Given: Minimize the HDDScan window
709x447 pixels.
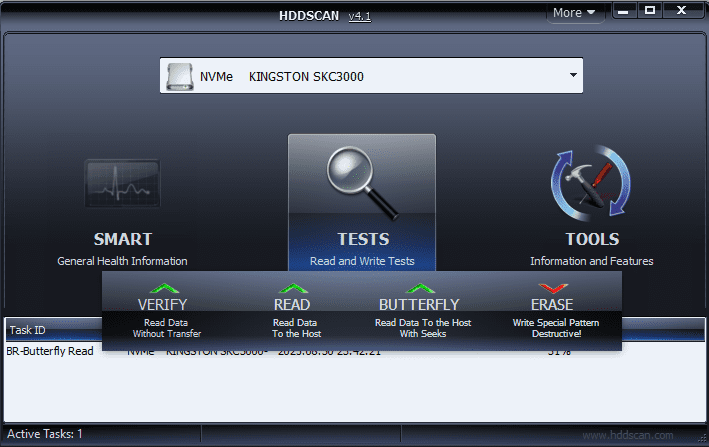Looking at the screenshot, I should coord(623,11).
